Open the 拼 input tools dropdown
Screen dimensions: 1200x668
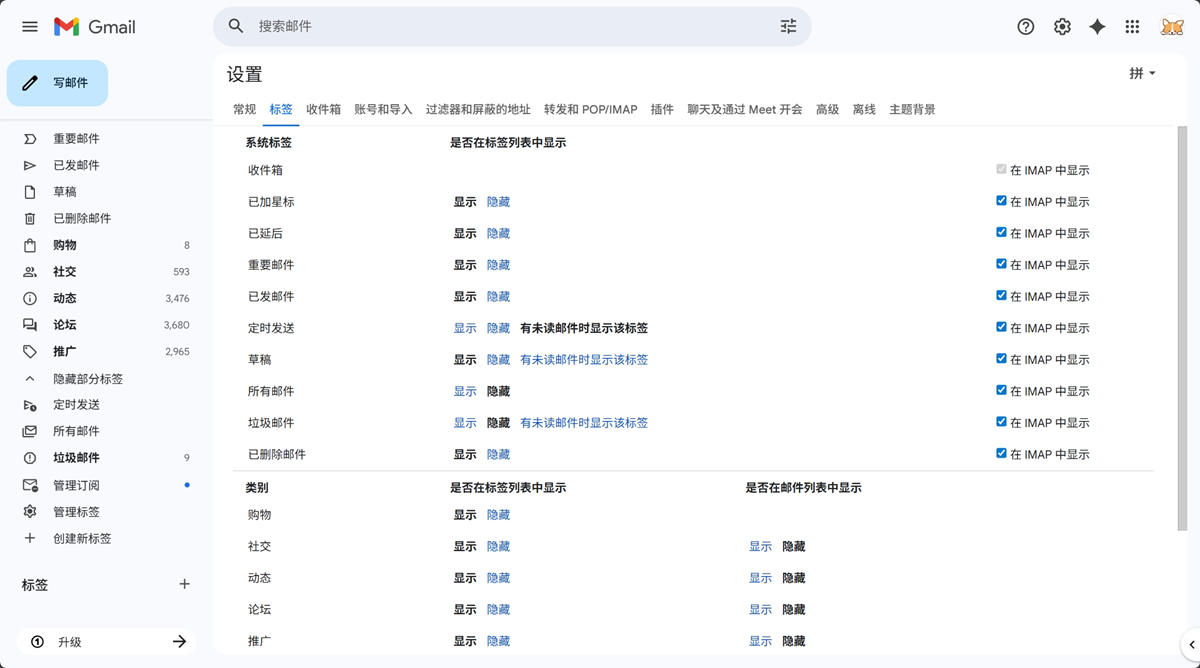click(x=1140, y=73)
